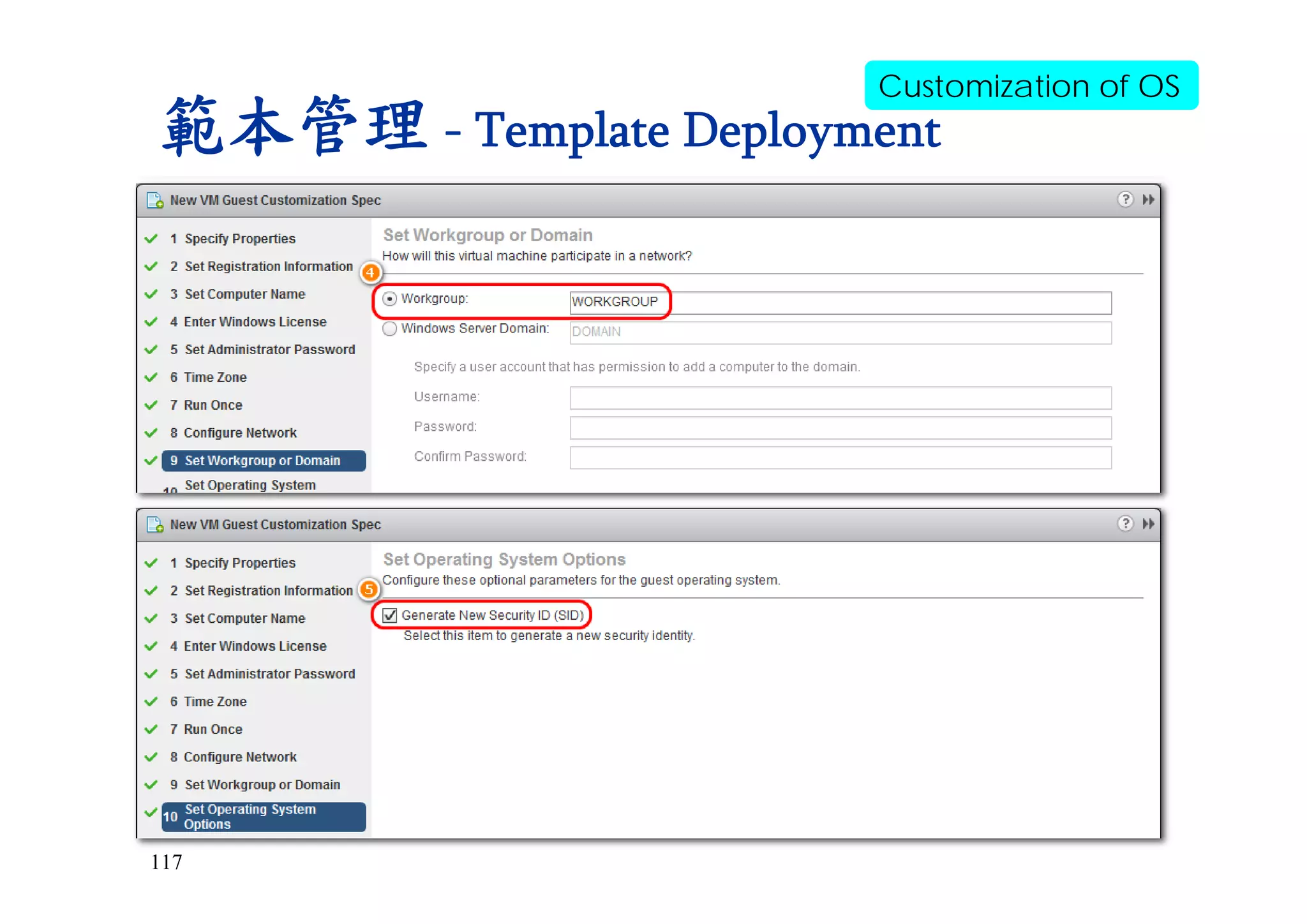Image resolution: width=1307 pixels, height=924 pixels.
Task: Click the double-arrow icon in upper wizard window
Action: 1149,200
